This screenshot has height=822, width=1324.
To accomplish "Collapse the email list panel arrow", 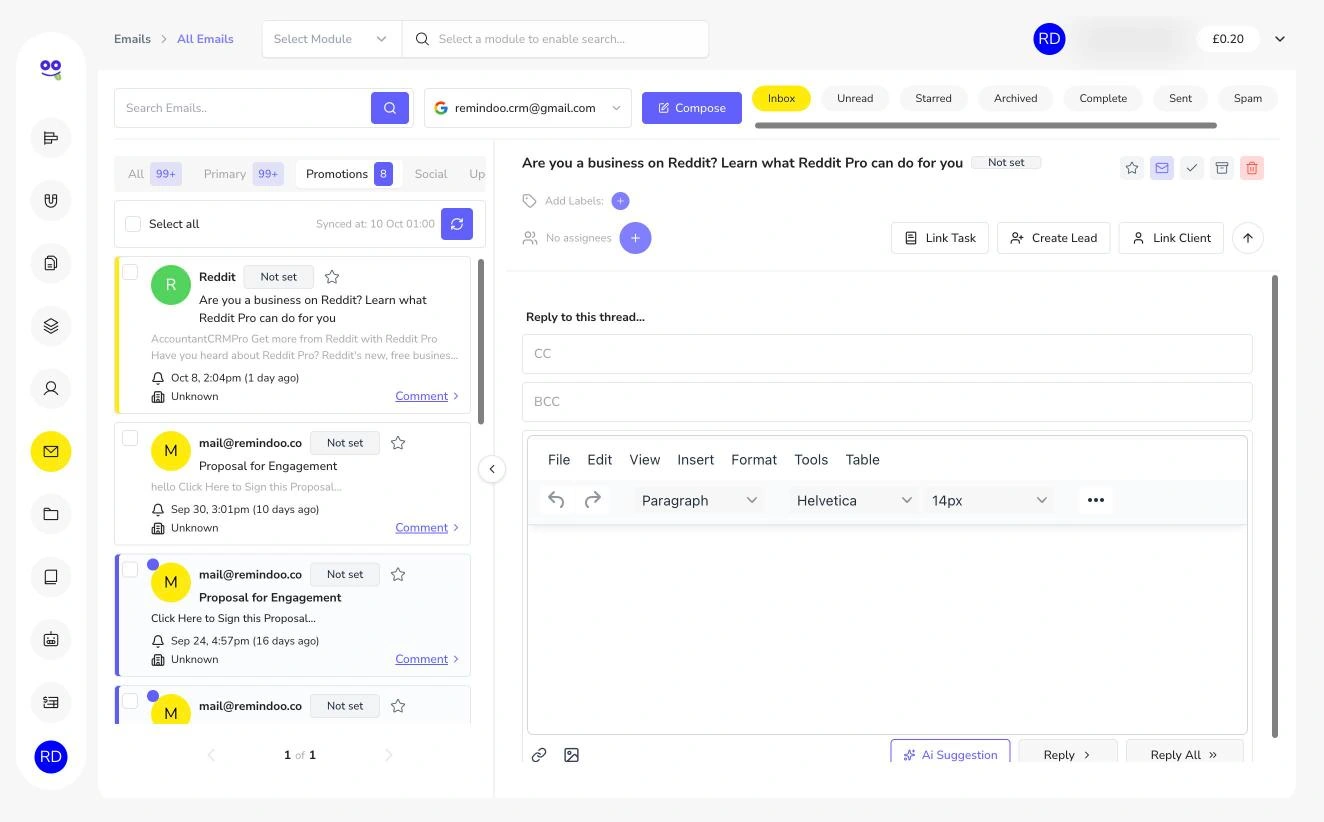I will point(492,469).
